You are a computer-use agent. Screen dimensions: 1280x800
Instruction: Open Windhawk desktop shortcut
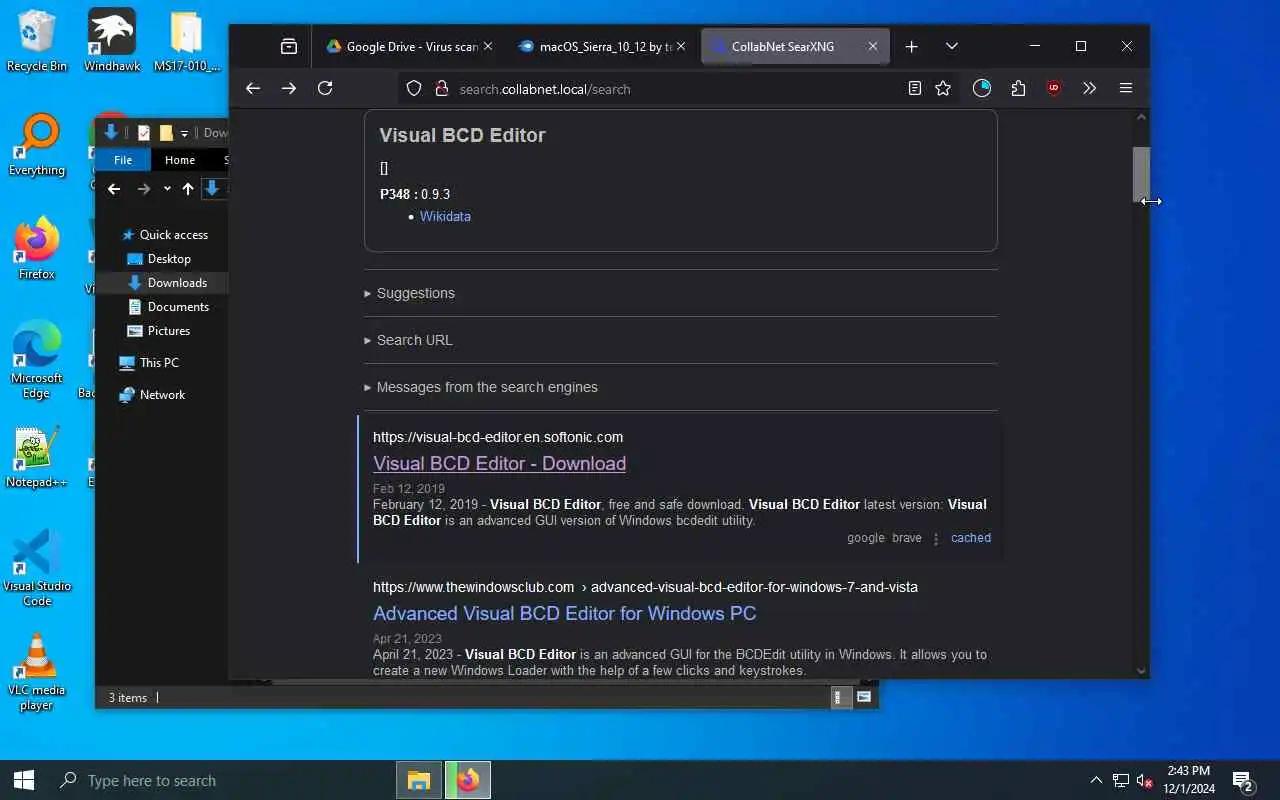point(111,42)
